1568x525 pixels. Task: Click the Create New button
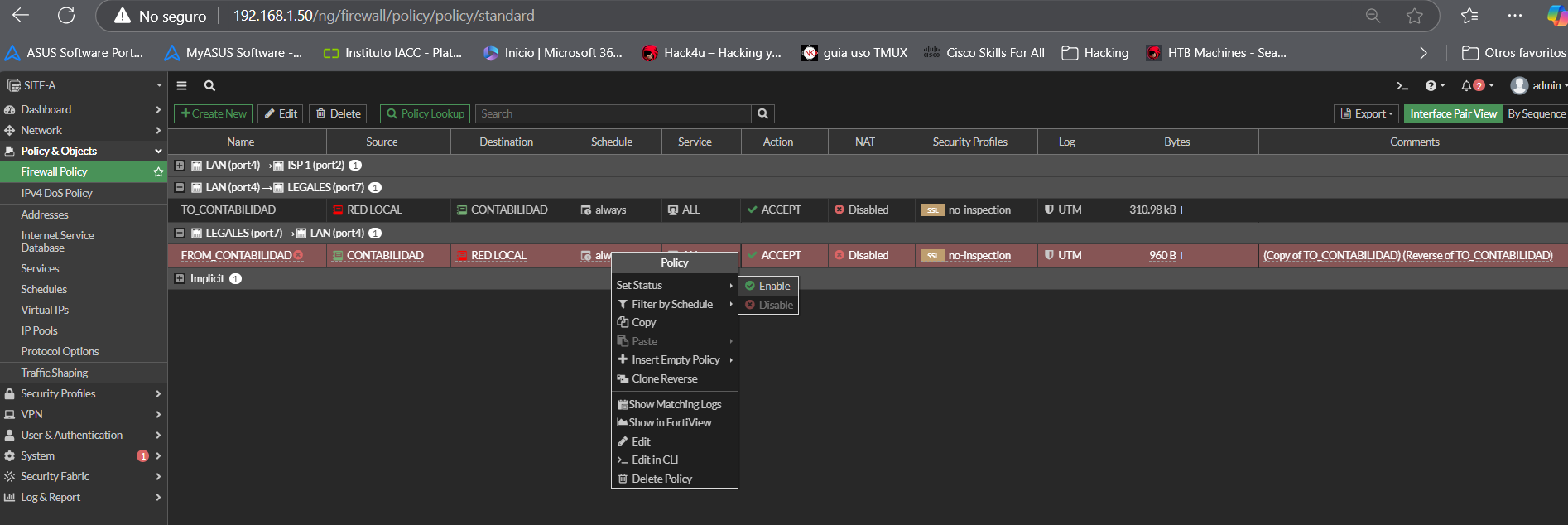[213, 114]
